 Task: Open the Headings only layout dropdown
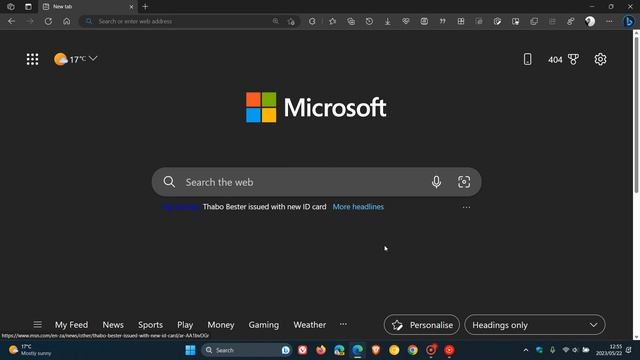pos(535,325)
